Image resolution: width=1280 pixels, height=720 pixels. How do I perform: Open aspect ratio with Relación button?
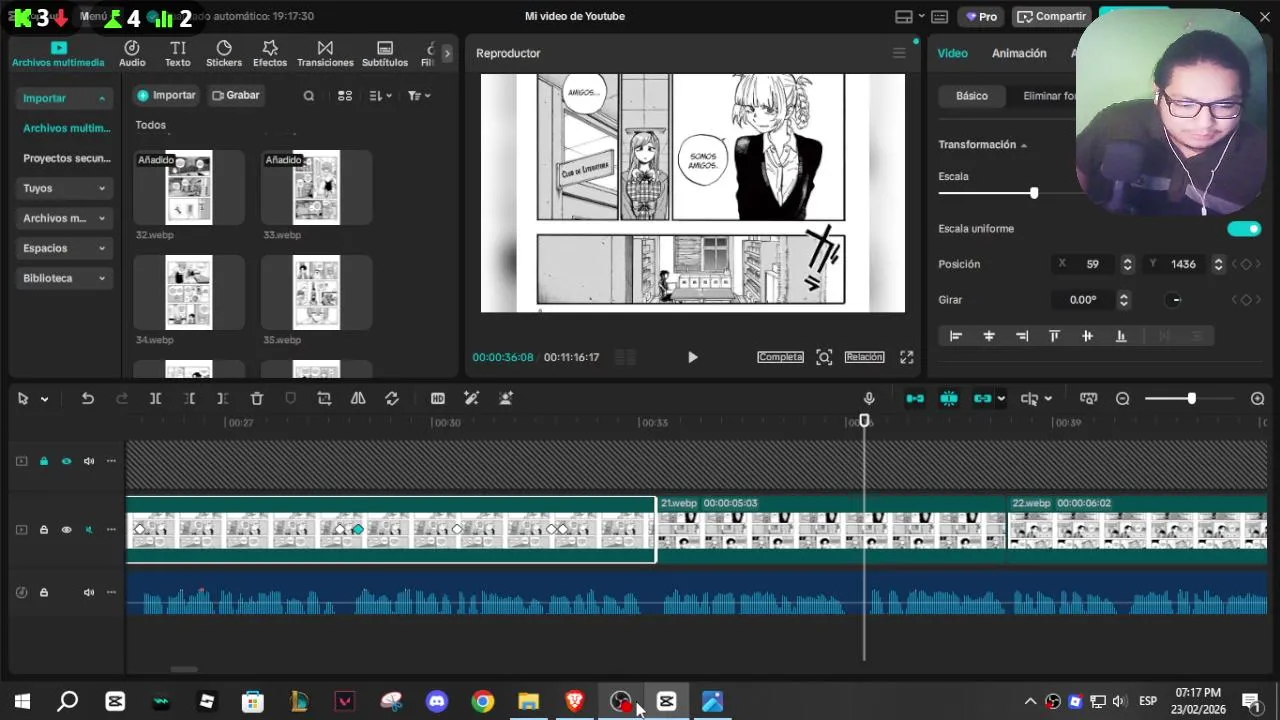click(864, 357)
